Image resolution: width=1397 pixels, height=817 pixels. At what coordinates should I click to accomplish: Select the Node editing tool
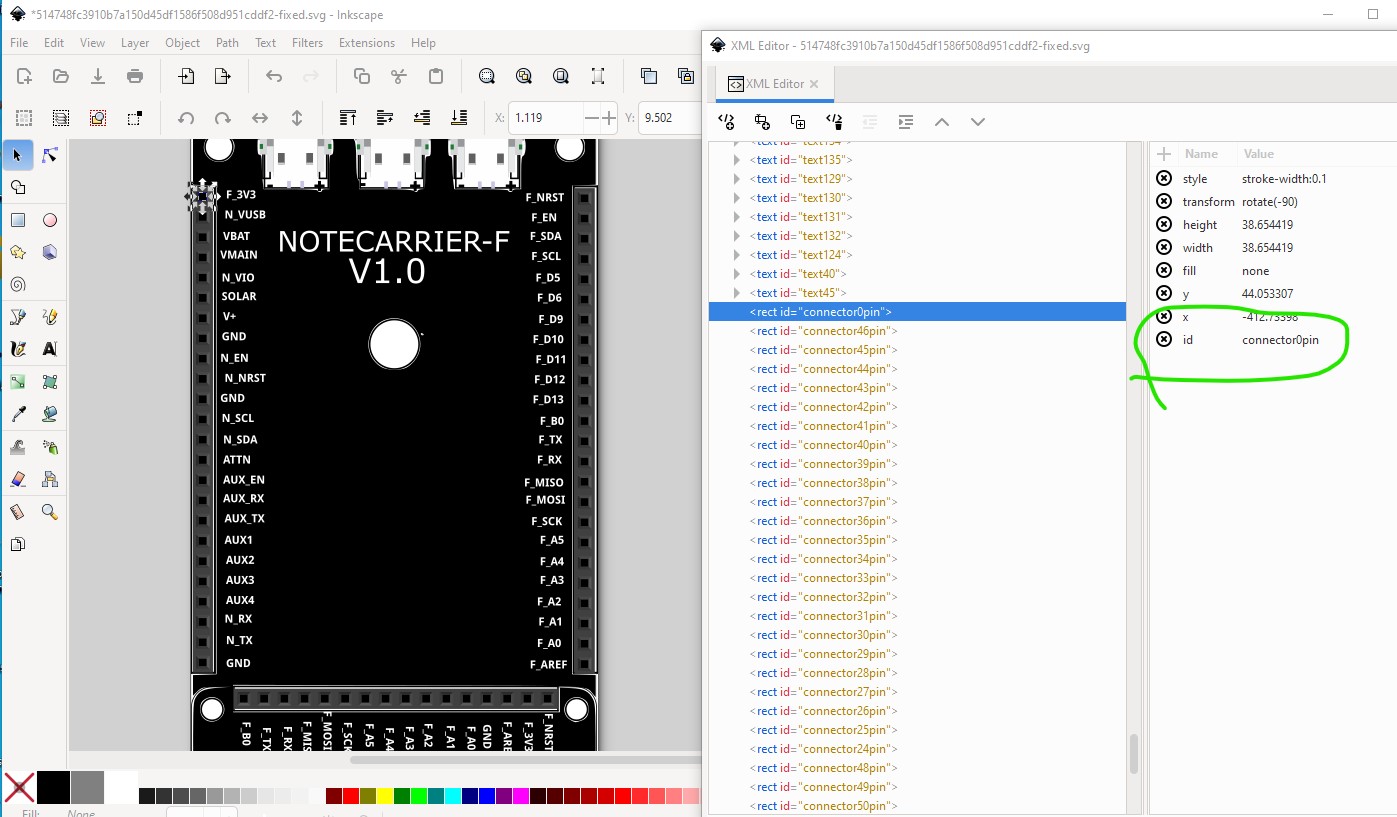click(50, 155)
